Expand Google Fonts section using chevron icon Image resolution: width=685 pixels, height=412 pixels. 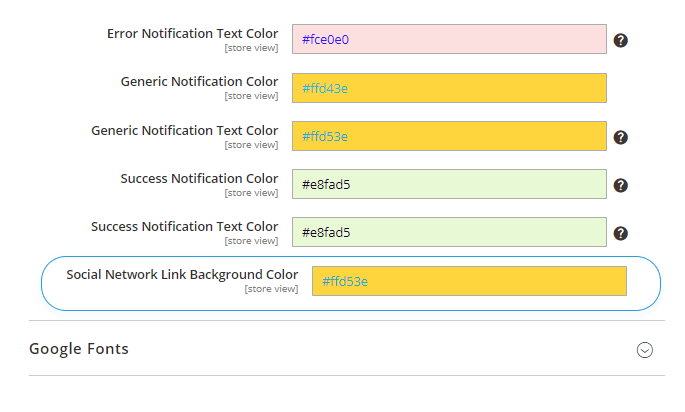click(x=645, y=350)
